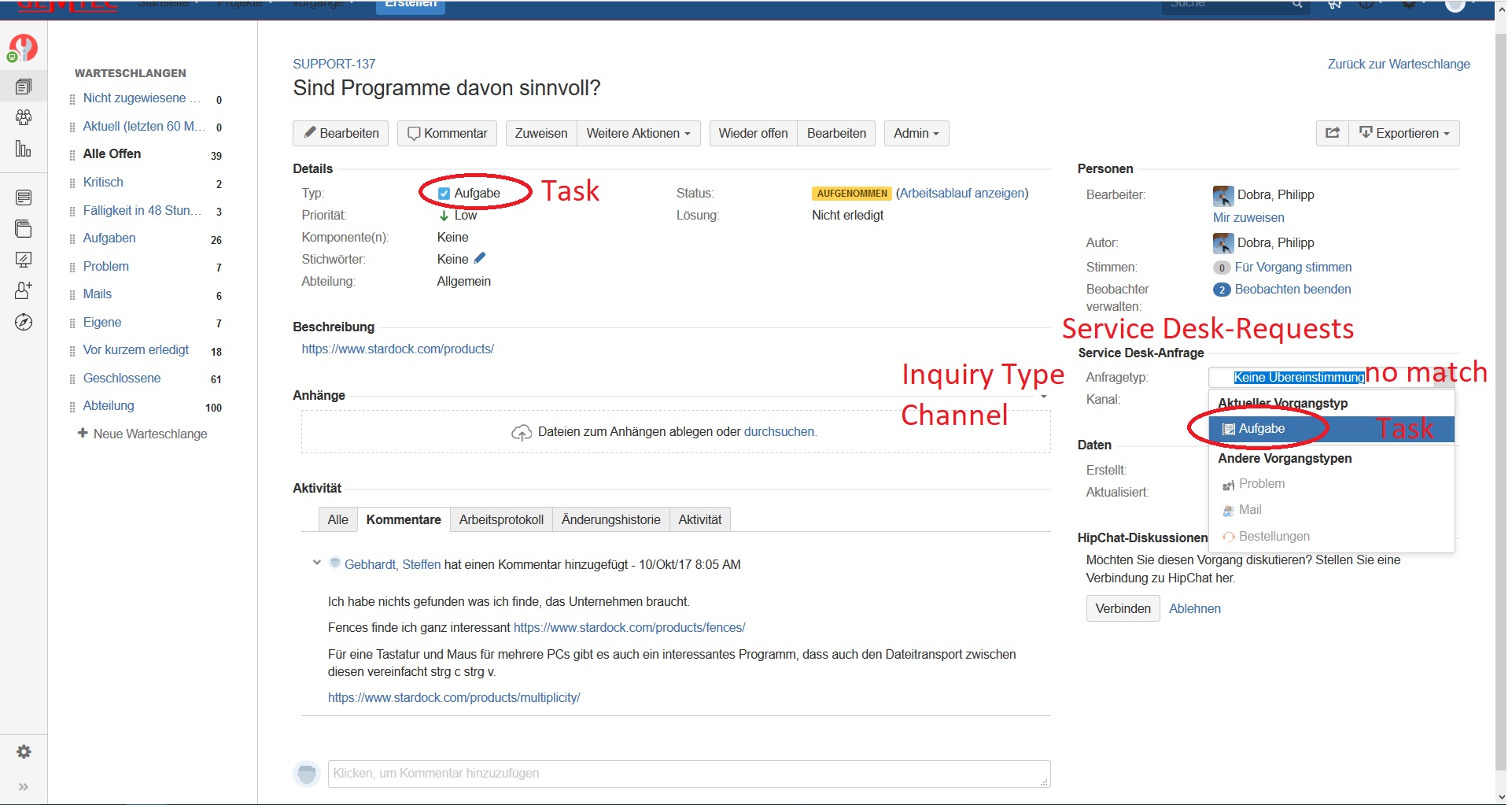The width and height of the screenshot is (1512, 809).
Task: Open the Weitere Aktionen dropdown
Action: coord(638,133)
